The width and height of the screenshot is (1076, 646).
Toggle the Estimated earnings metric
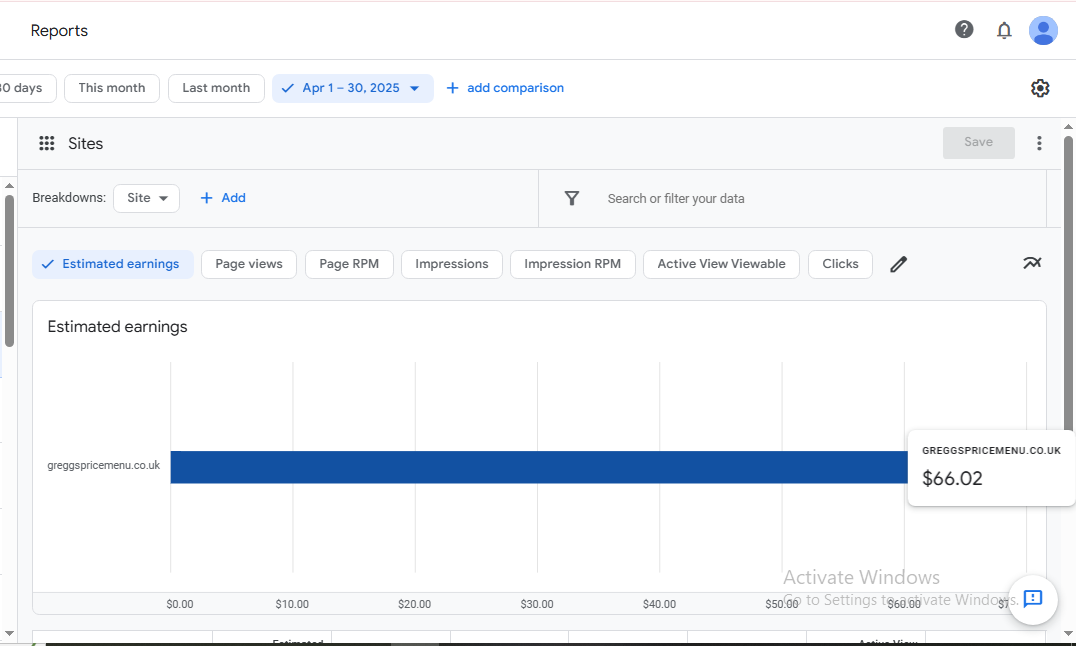coord(113,264)
